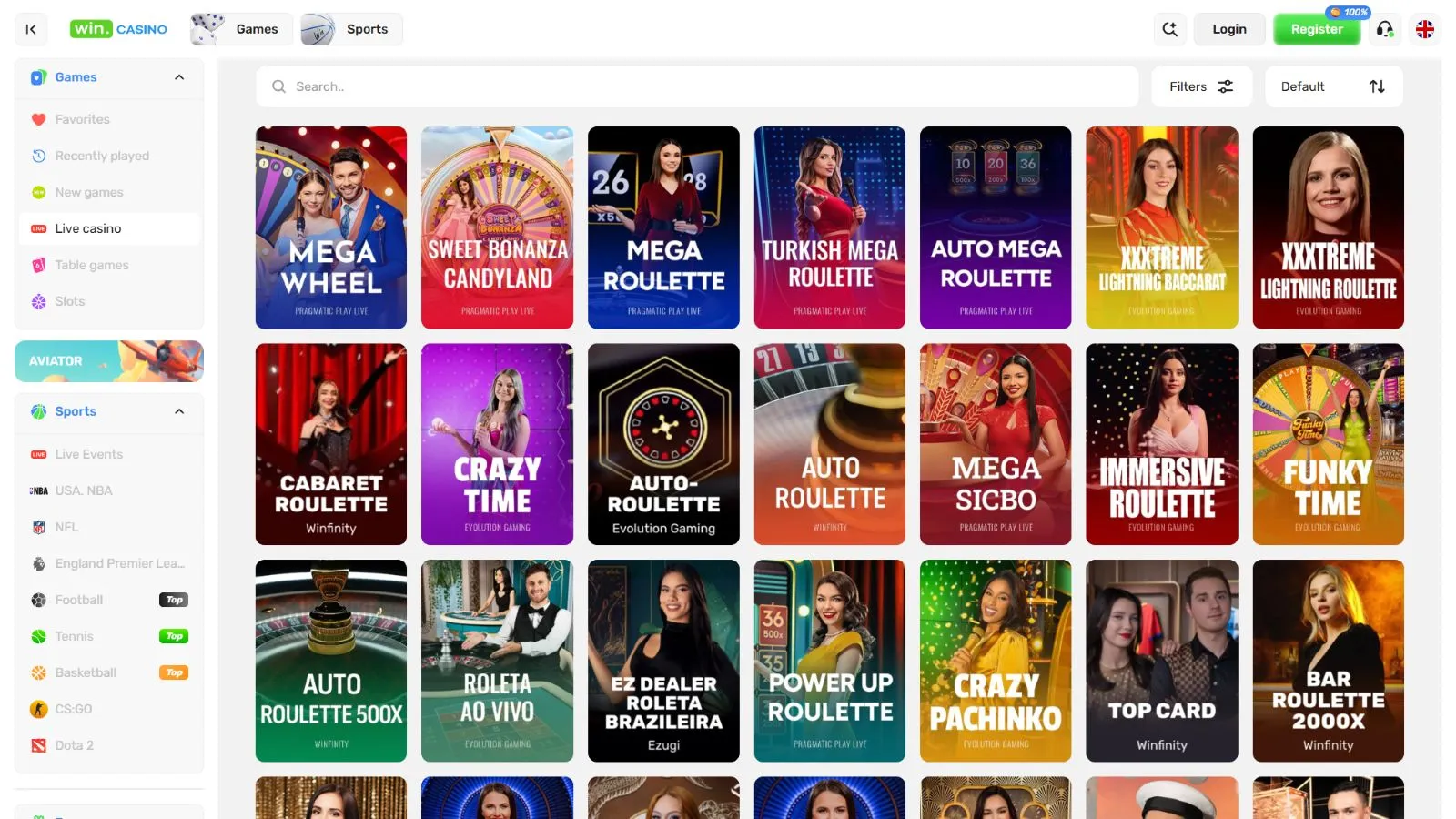Image resolution: width=1456 pixels, height=819 pixels.
Task: Open support via the headset icon
Action: click(1385, 29)
